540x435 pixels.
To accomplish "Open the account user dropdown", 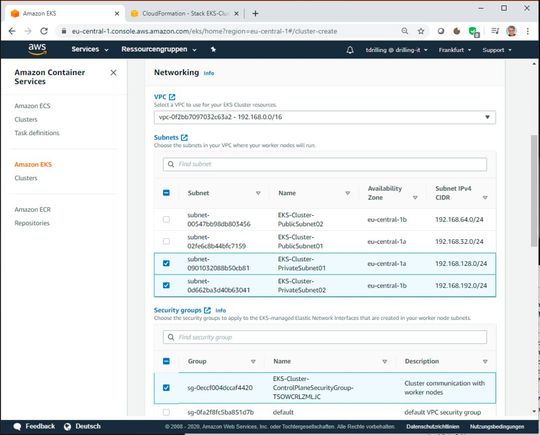I will click(x=396, y=50).
